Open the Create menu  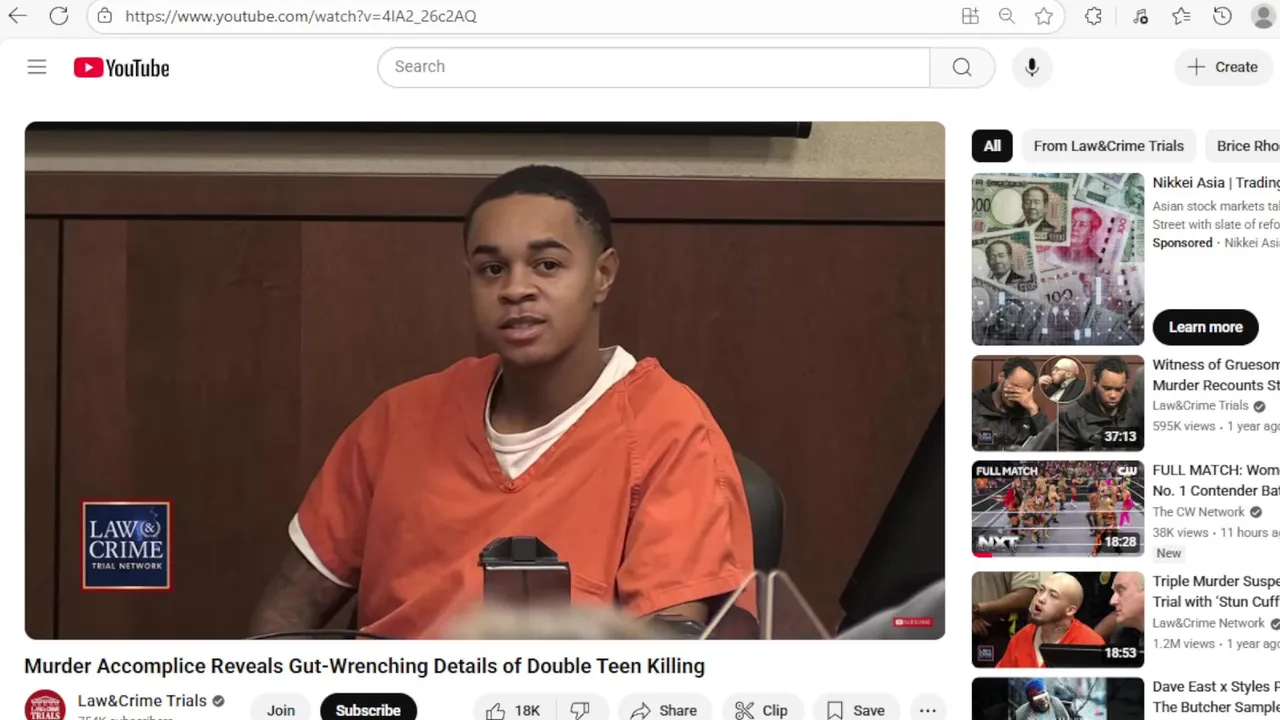pyautogui.click(x=1223, y=67)
